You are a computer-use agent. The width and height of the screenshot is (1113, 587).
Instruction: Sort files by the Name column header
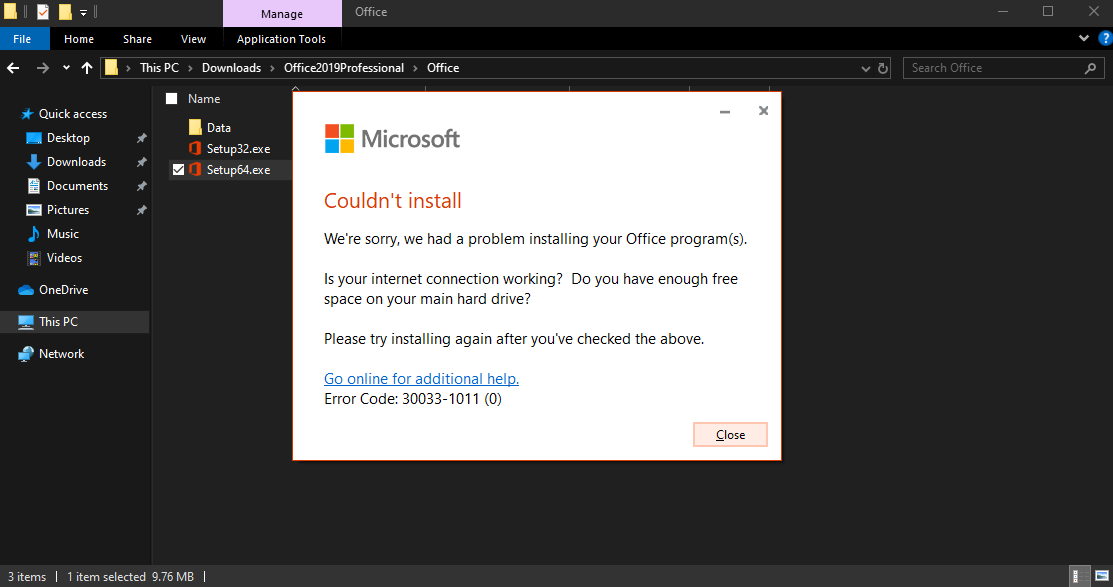click(204, 99)
